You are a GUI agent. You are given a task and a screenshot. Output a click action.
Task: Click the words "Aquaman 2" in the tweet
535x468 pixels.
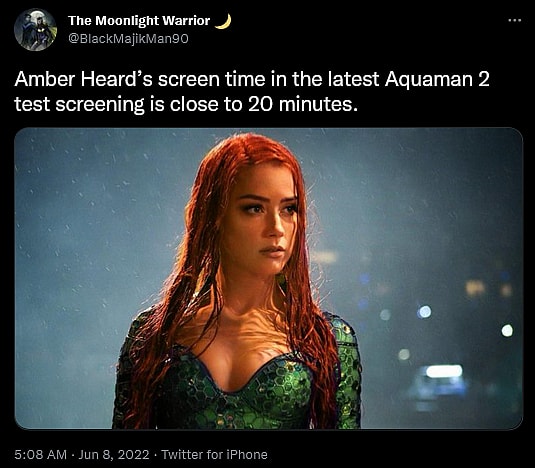pos(437,79)
